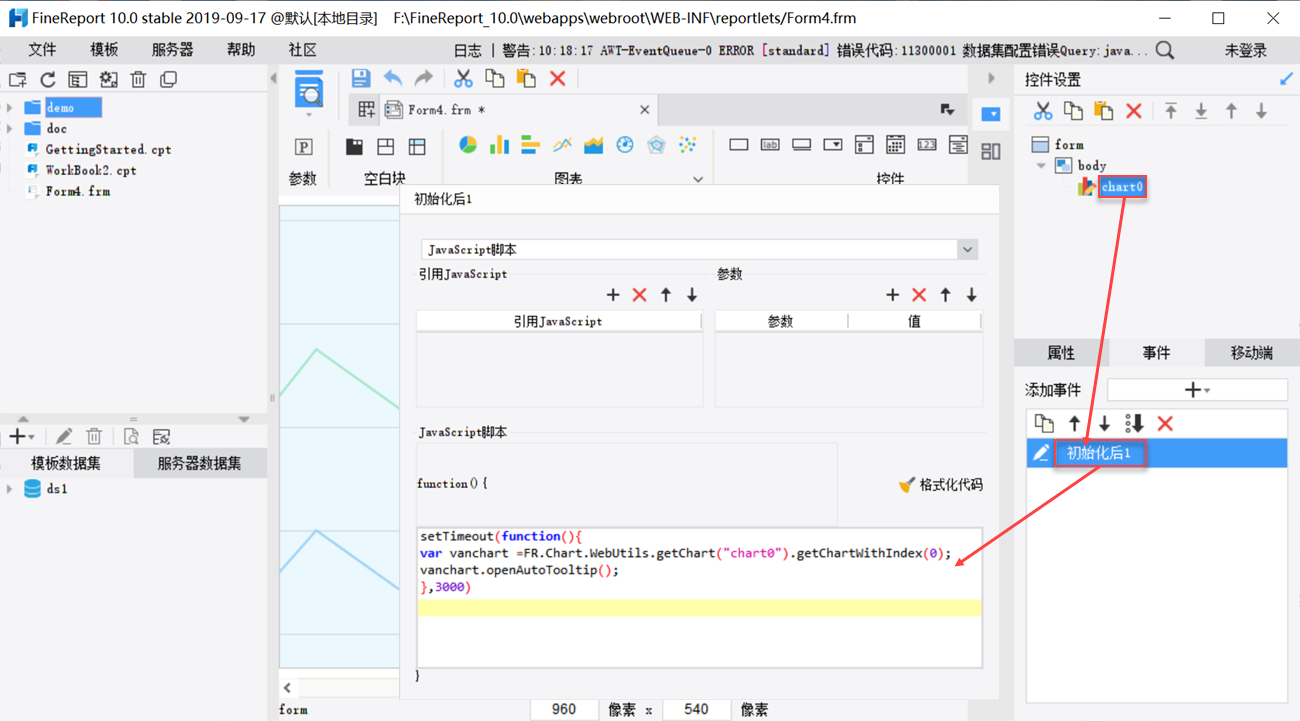The image size is (1300, 721).
Task: Insert a scatter chart from chart gallery
Action: pyautogui.click(x=687, y=145)
